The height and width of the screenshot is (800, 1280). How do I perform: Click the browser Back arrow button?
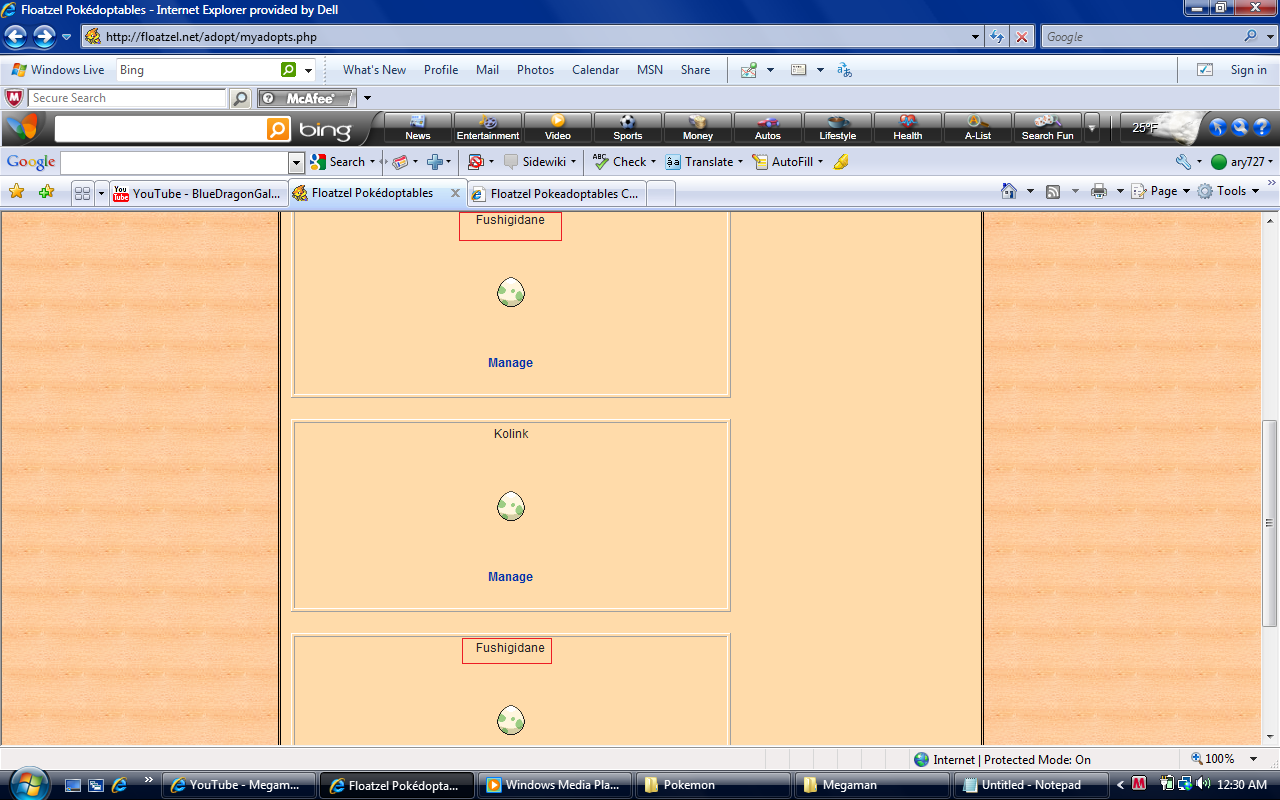(16, 37)
